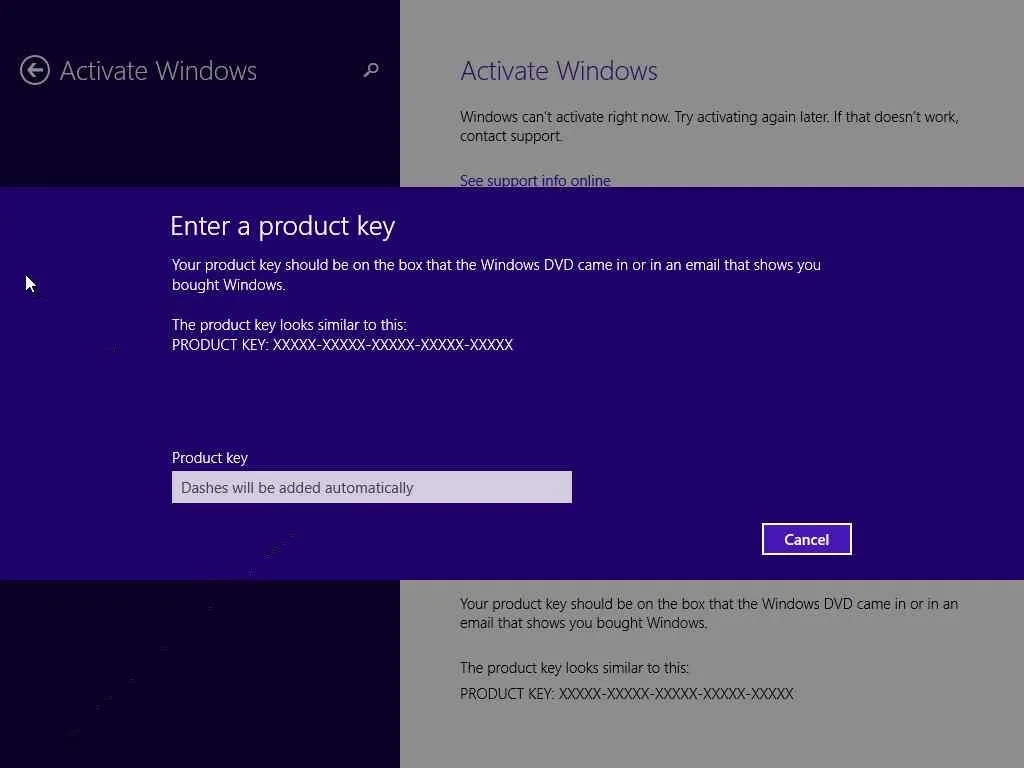Open the search magnifier icon in sidebar
Viewport: 1024px width, 768px height.
click(371, 70)
